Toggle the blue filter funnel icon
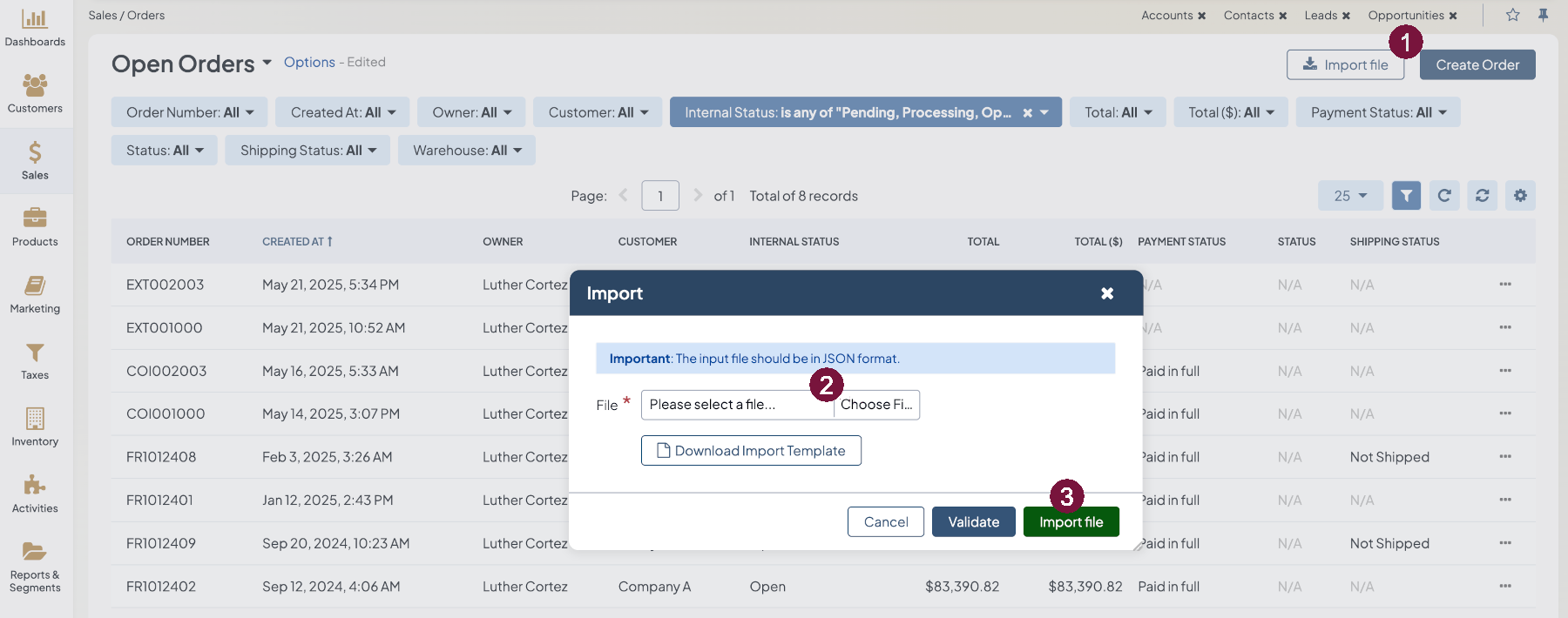 coord(1406,196)
